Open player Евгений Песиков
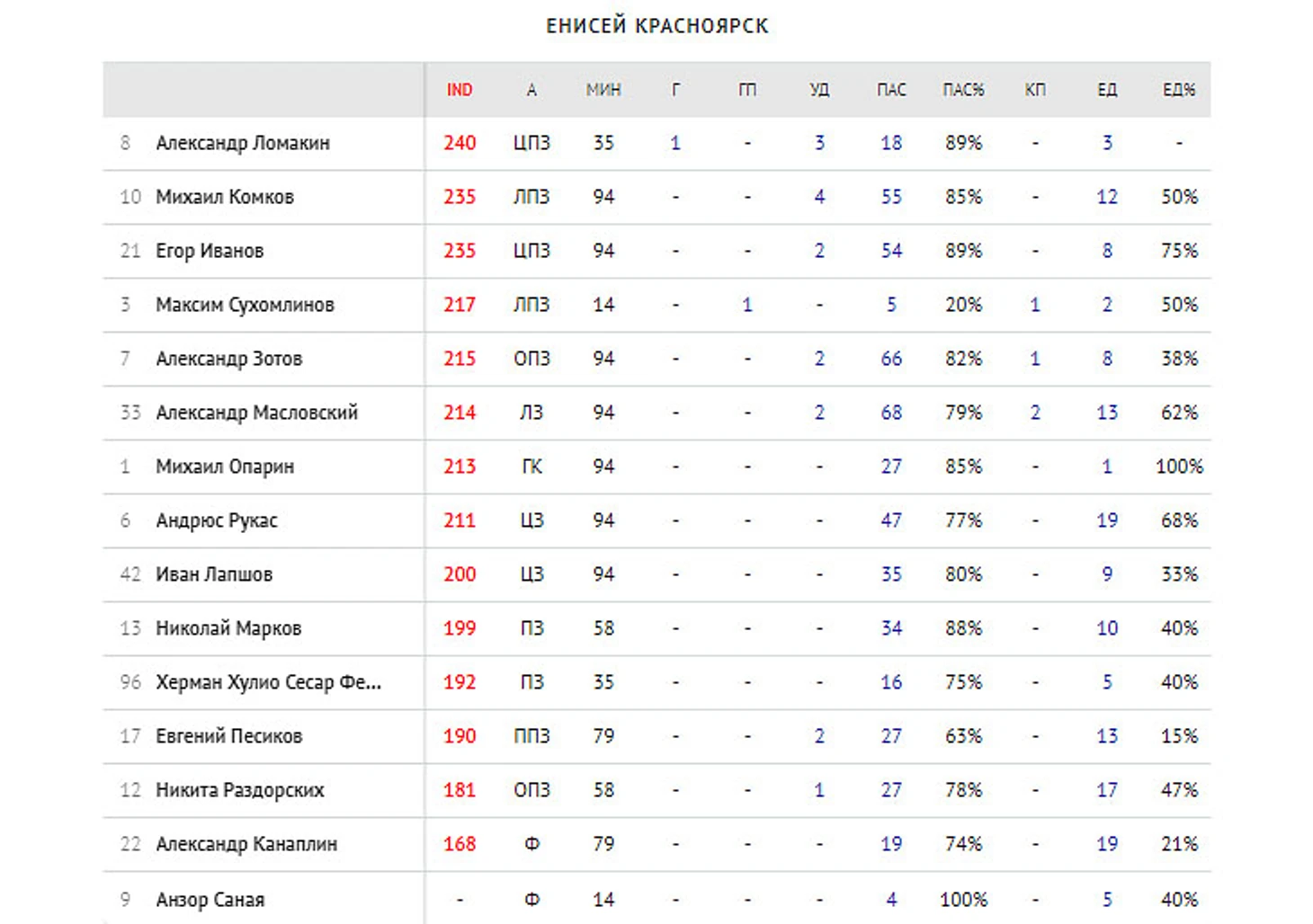 [229, 736]
